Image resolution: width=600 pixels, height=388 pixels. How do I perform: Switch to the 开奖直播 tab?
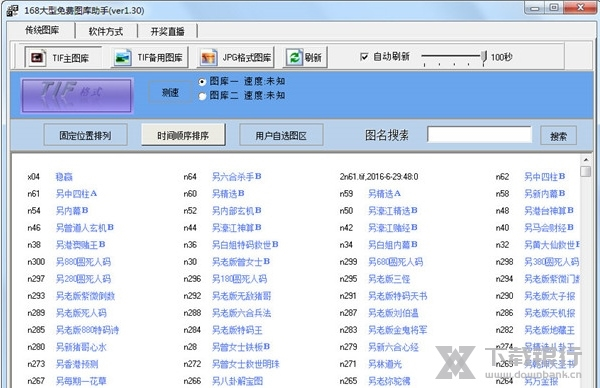(x=168, y=31)
